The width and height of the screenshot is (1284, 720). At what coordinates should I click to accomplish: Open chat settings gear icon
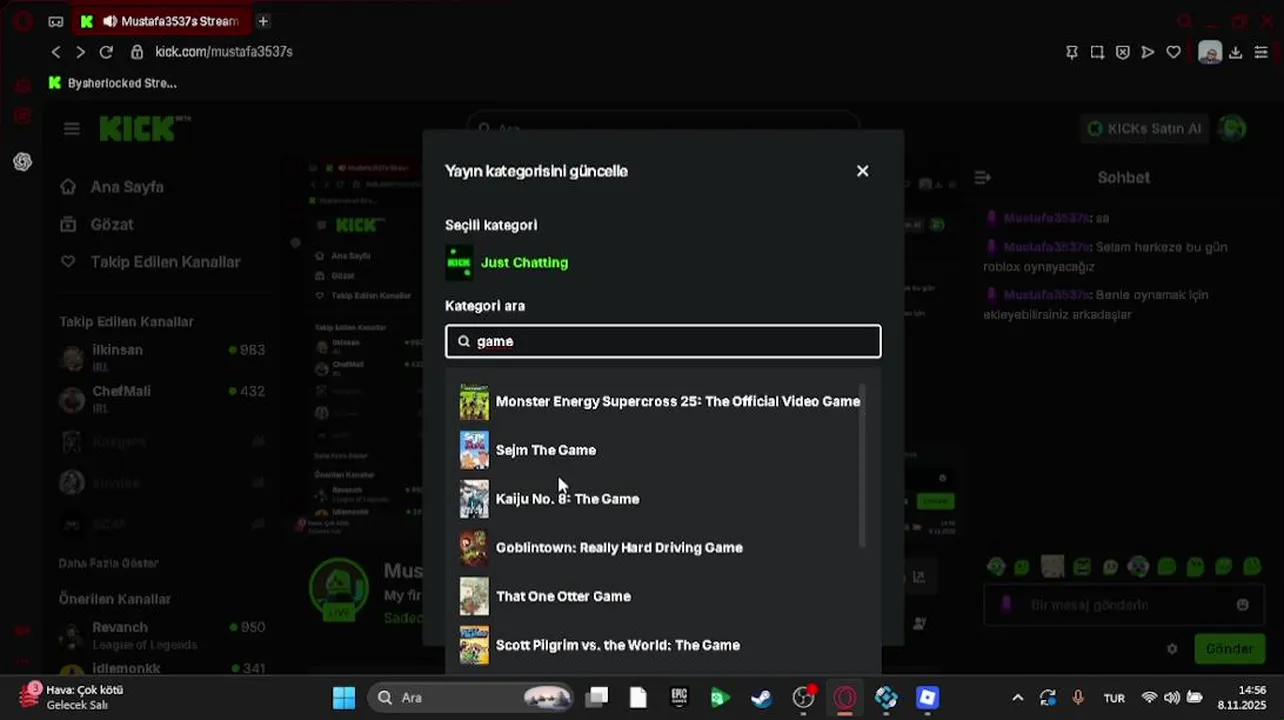pos(1172,649)
